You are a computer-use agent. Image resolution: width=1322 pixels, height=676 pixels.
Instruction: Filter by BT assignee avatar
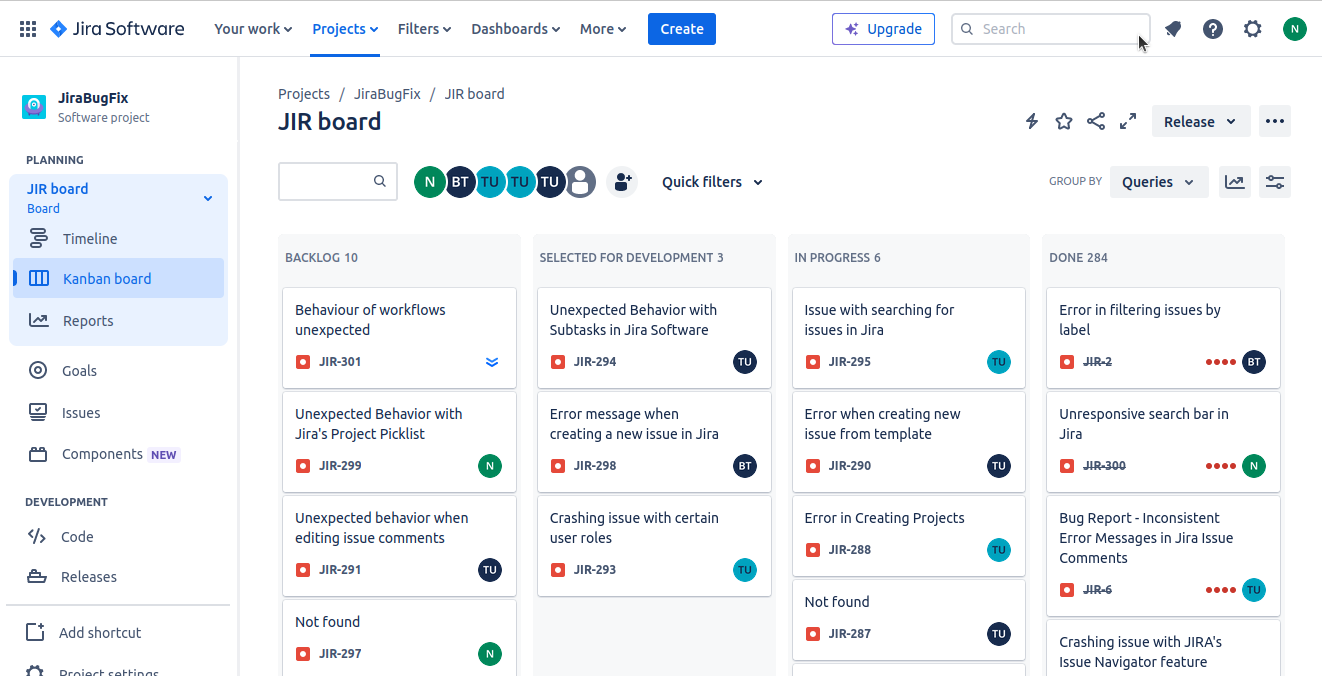click(459, 182)
